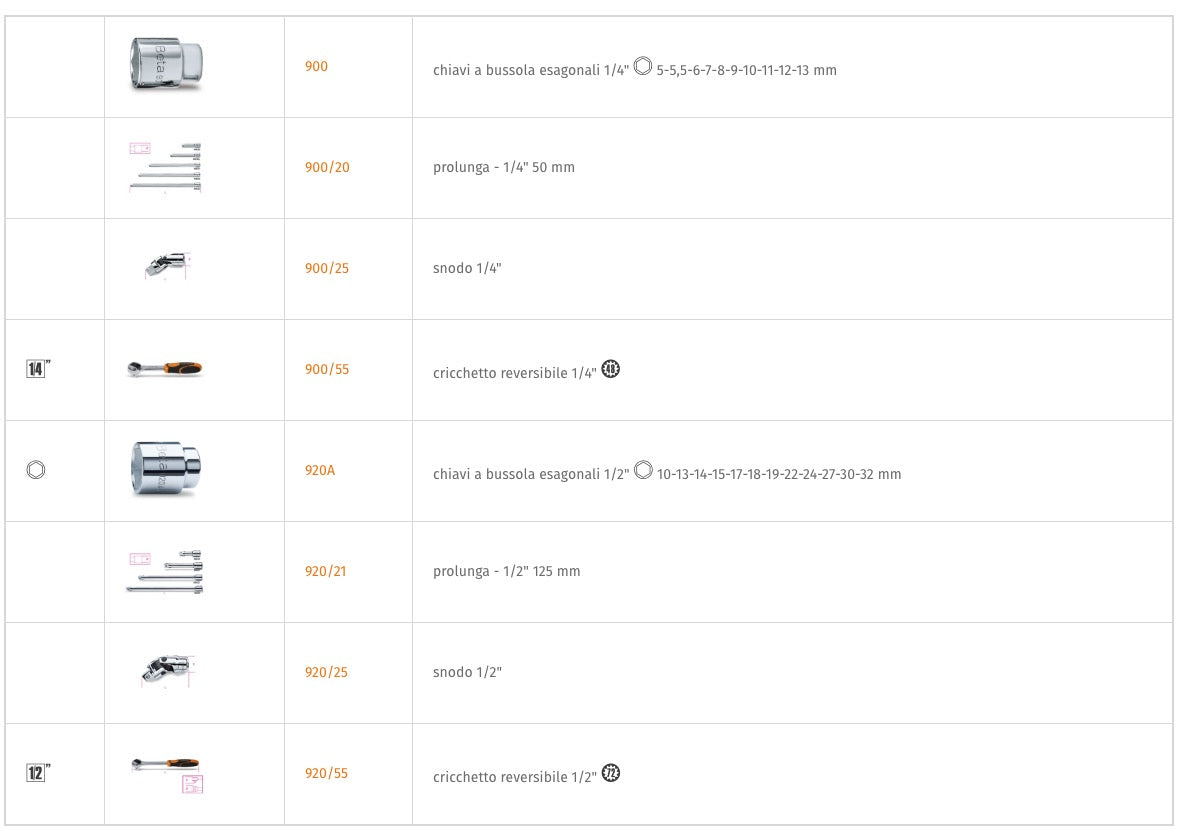Click the 1/2" hexagonal socket thumbnail
The width and height of the screenshot is (1180, 826).
click(167, 470)
